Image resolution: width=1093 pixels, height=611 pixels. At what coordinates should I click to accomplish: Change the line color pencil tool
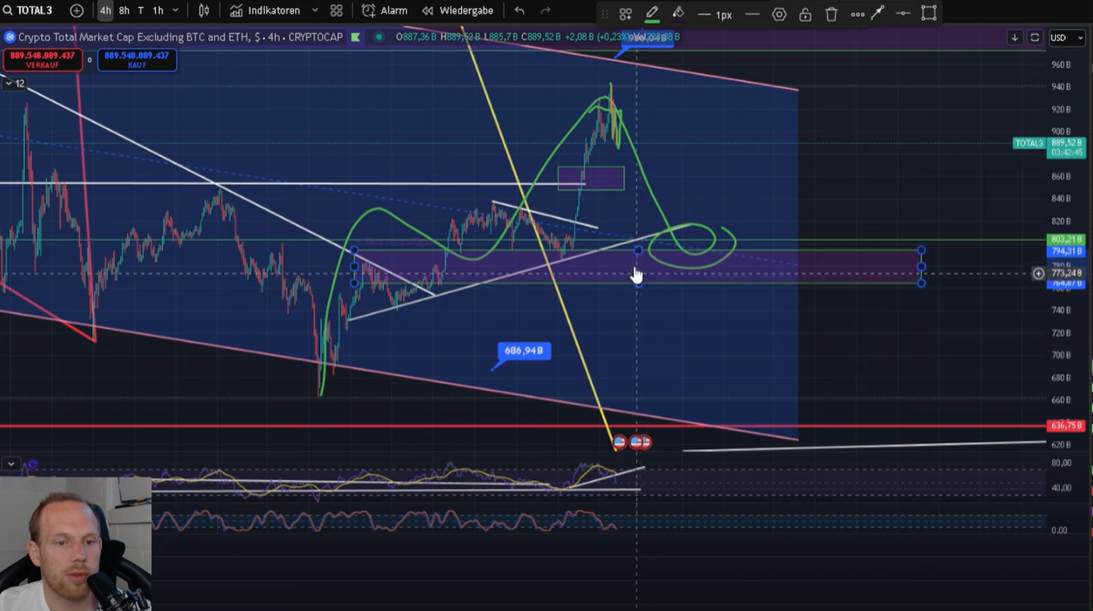(x=652, y=13)
